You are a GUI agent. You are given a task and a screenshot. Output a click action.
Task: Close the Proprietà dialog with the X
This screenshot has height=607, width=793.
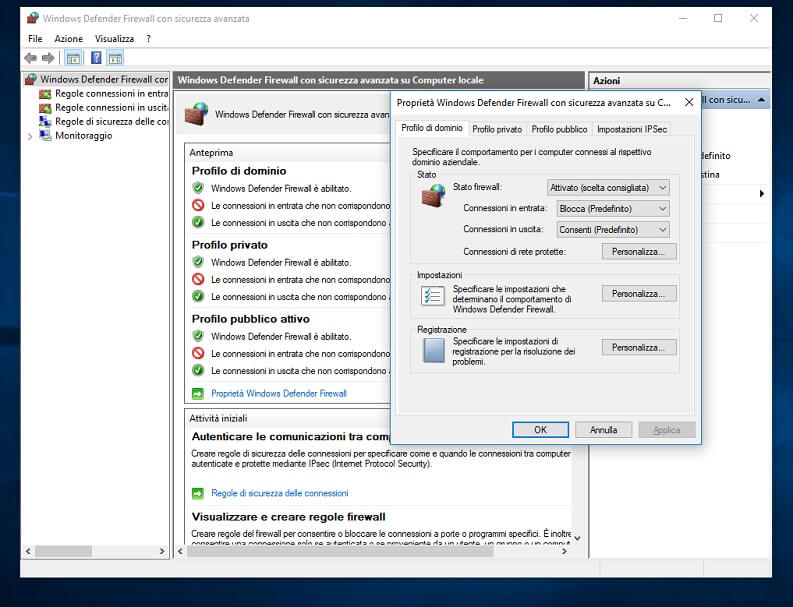(x=689, y=102)
